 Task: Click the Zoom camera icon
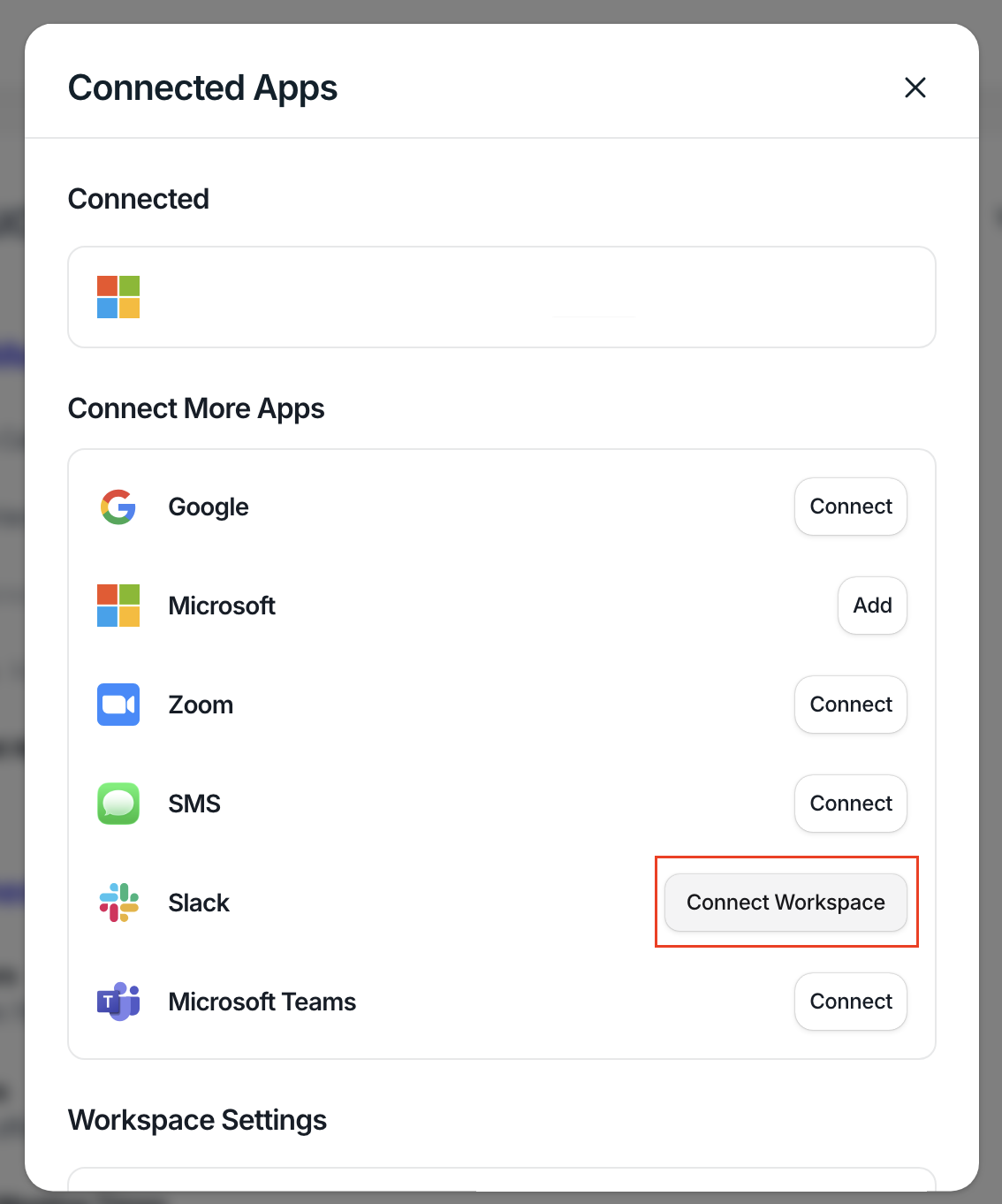point(118,705)
